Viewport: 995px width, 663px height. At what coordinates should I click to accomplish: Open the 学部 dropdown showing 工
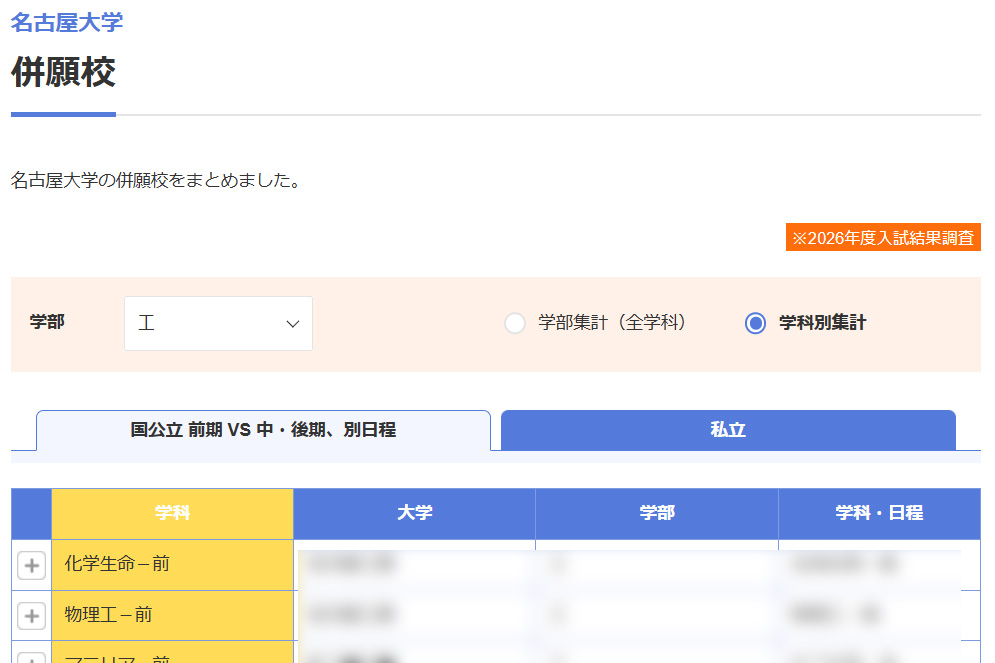coord(218,323)
